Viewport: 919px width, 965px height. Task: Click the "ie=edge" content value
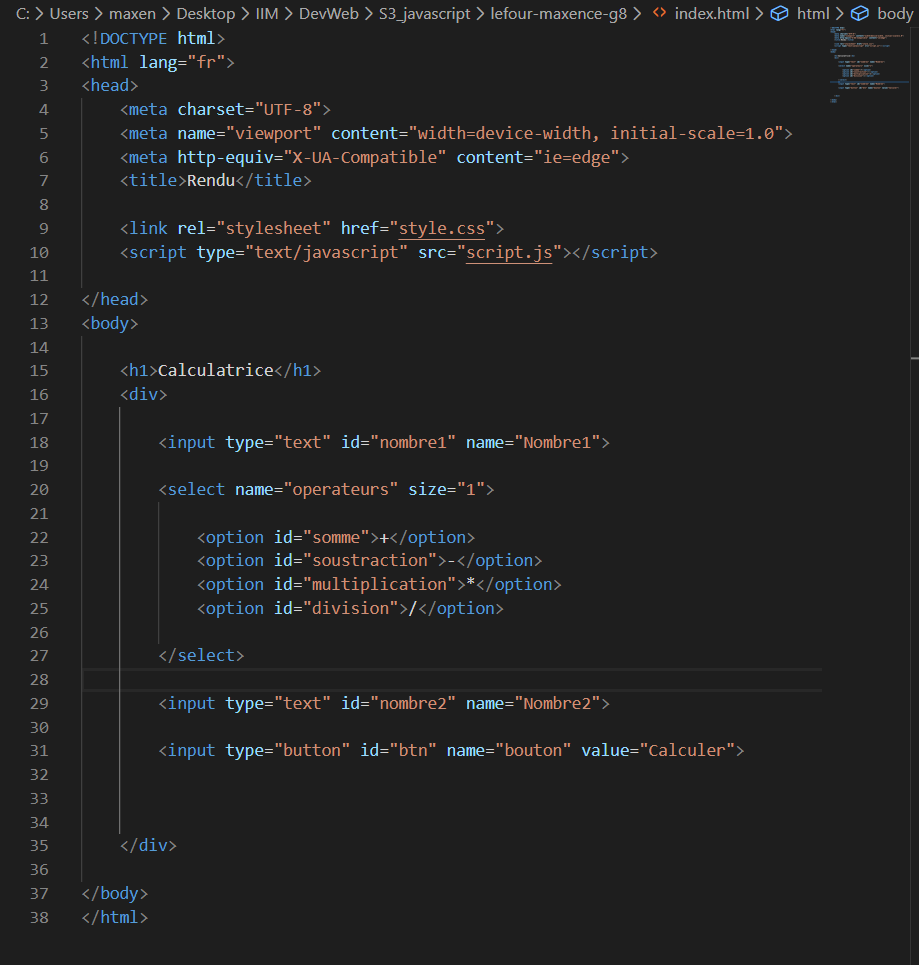click(x=576, y=158)
